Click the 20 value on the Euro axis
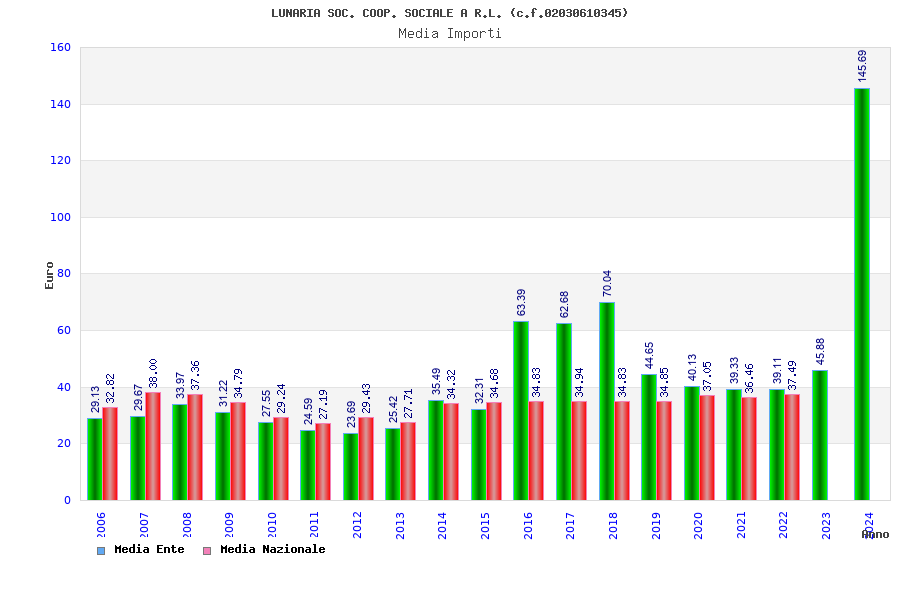The image size is (900, 600). [64, 444]
